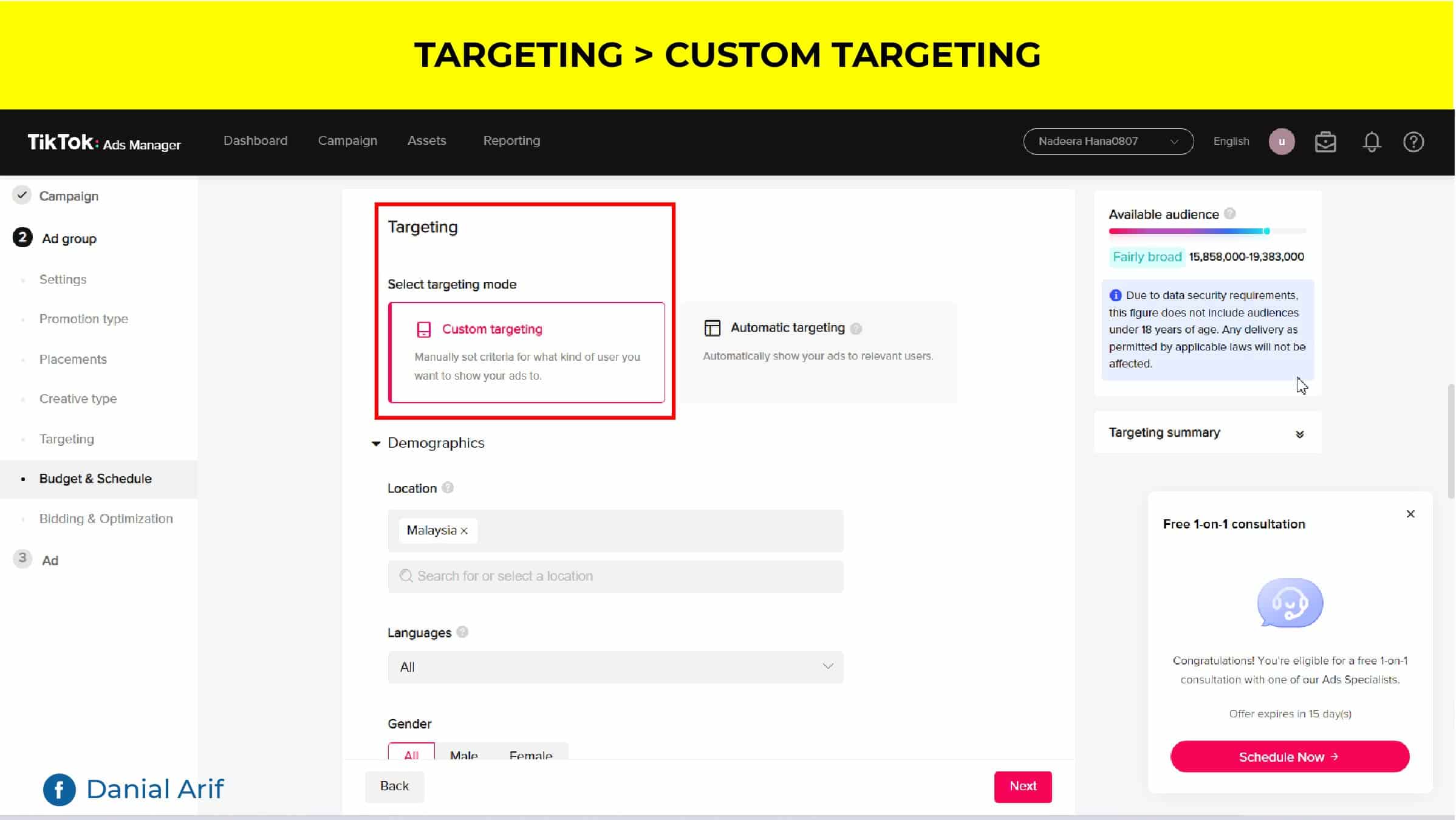Expand the Targeting summary panel
Image resolution: width=1456 pixels, height=820 pixels.
click(x=1299, y=434)
